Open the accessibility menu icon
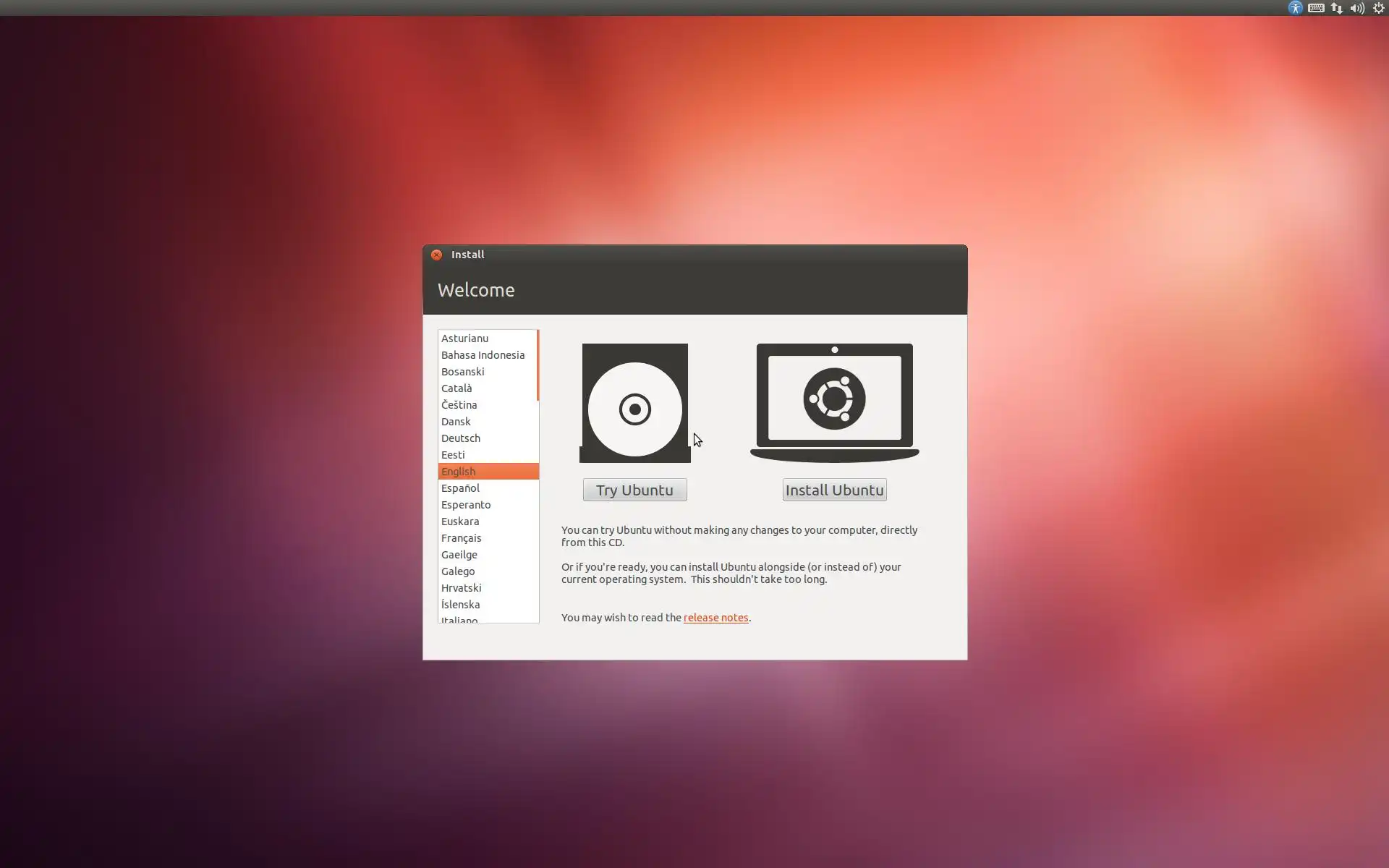1389x868 pixels. click(x=1295, y=8)
